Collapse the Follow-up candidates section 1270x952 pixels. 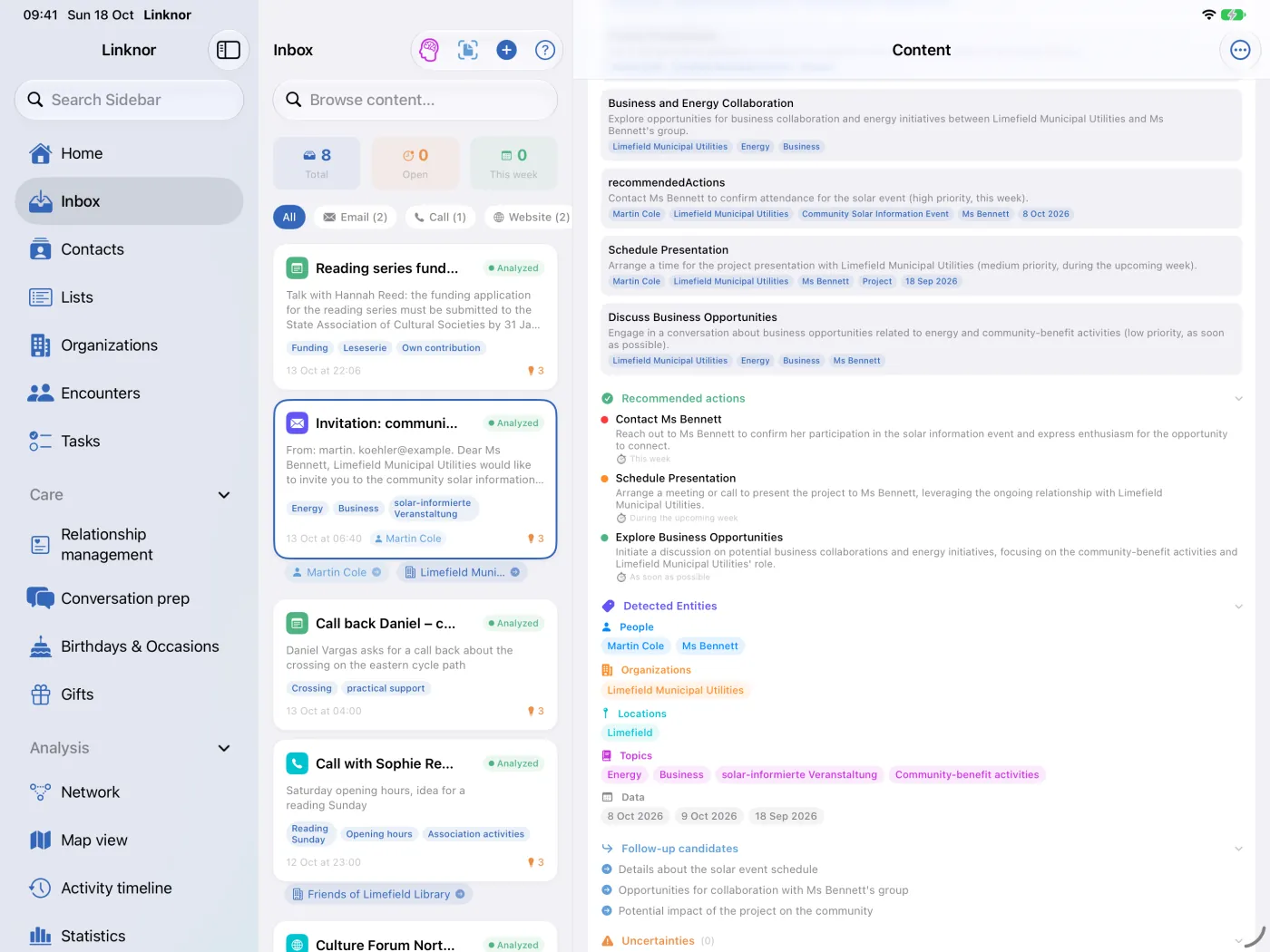click(x=1238, y=849)
